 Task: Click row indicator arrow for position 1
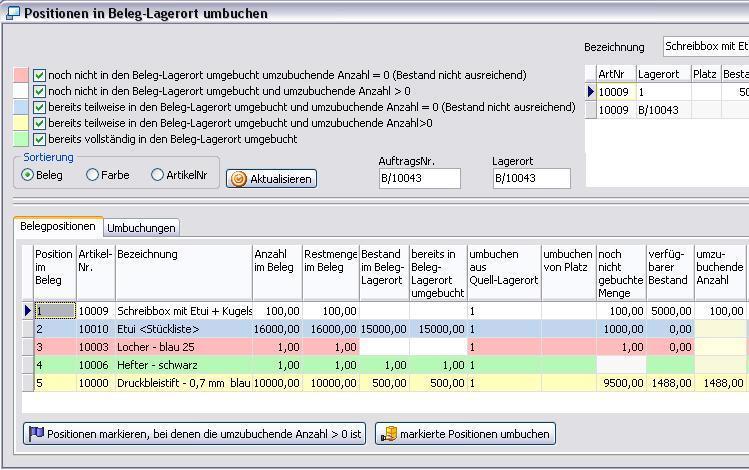point(27,311)
